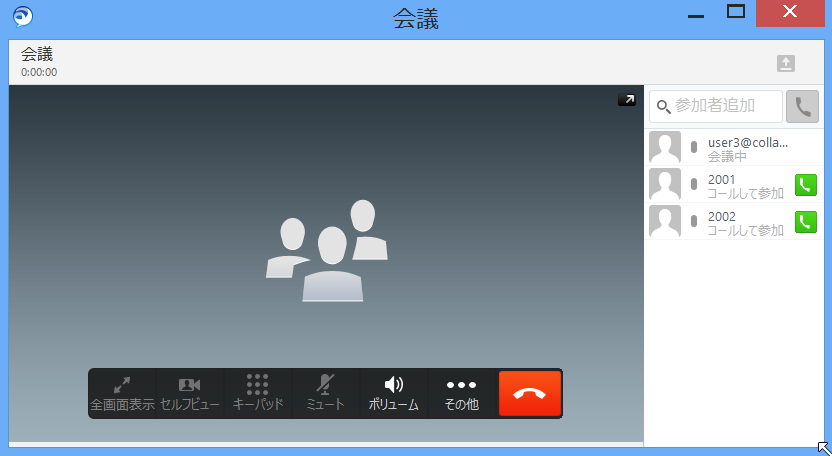Call participant 2001 with green phone button
The width and height of the screenshot is (832, 456).
coord(805,185)
